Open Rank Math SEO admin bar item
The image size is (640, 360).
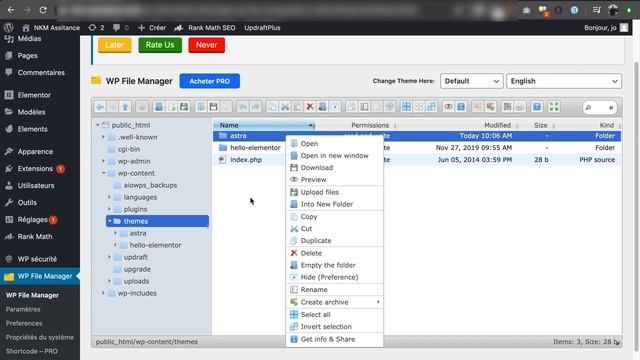(205, 28)
